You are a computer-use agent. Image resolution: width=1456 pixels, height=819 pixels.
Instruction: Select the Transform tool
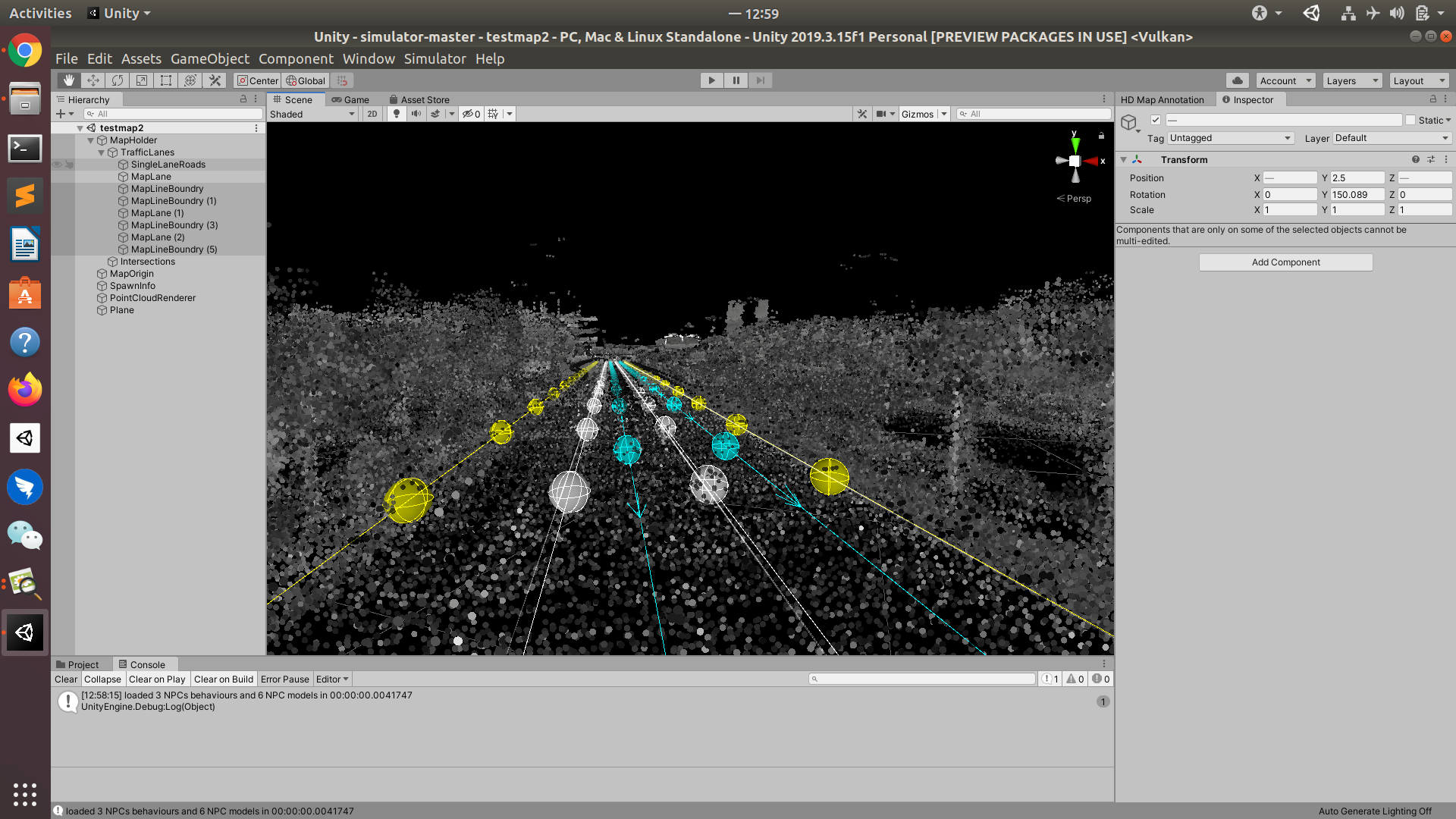tap(190, 80)
